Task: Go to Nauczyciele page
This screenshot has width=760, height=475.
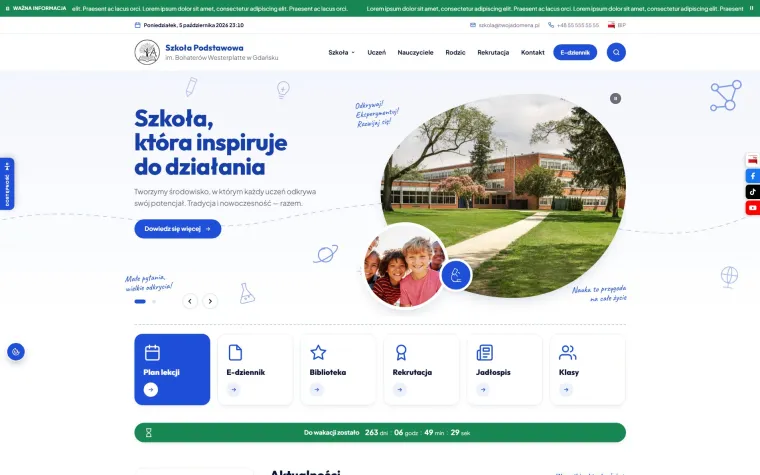Action: click(415, 52)
